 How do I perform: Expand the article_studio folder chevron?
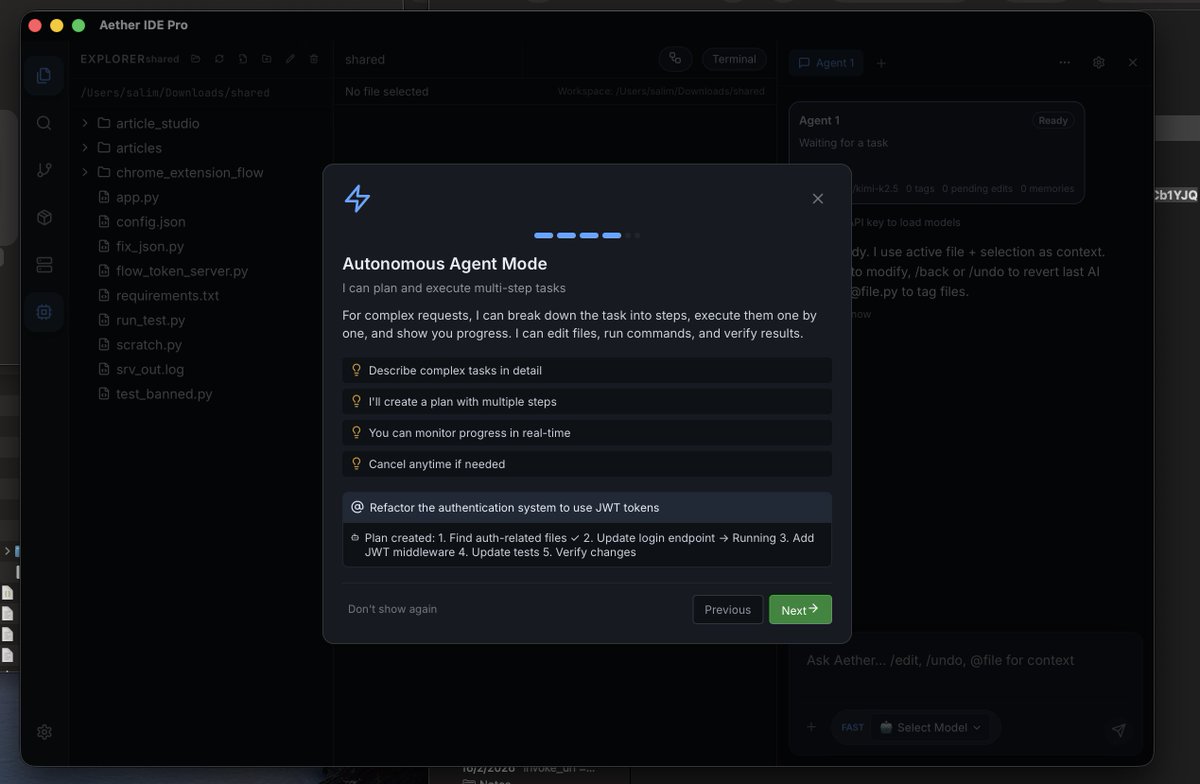pos(85,123)
